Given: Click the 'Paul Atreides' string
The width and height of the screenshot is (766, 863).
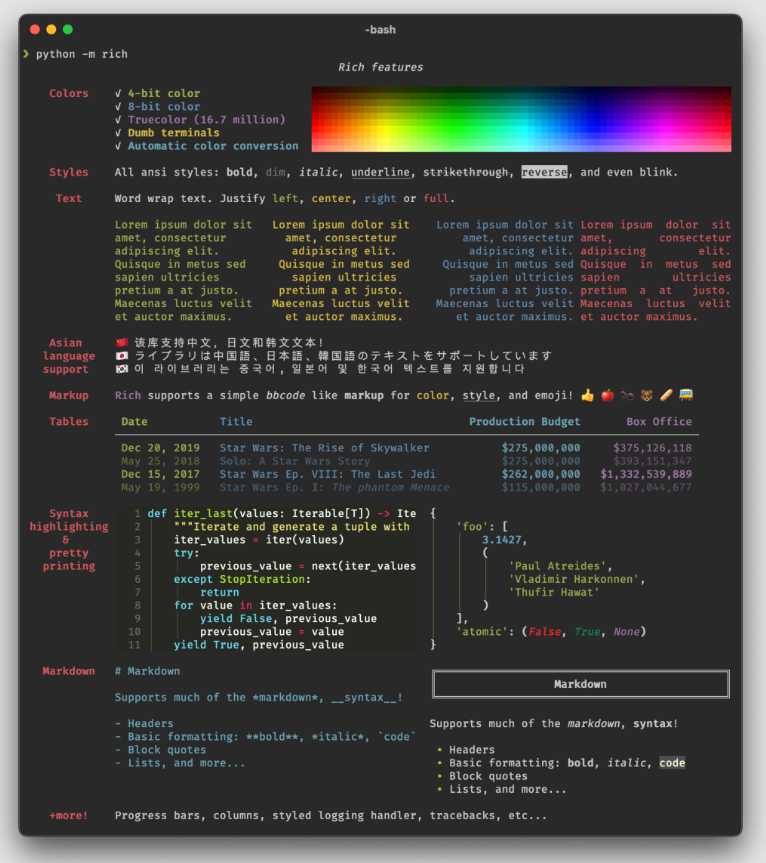Looking at the screenshot, I should [557, 566].
